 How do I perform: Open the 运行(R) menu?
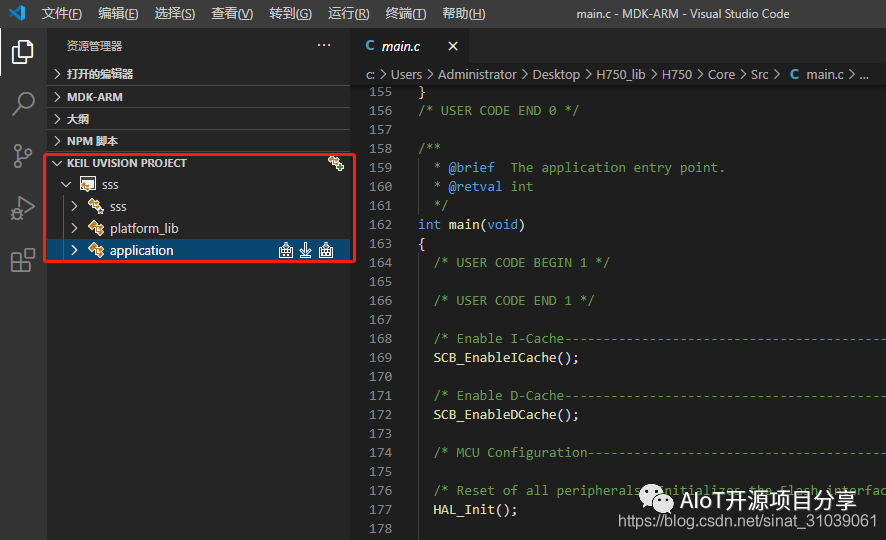click(349, 14)
